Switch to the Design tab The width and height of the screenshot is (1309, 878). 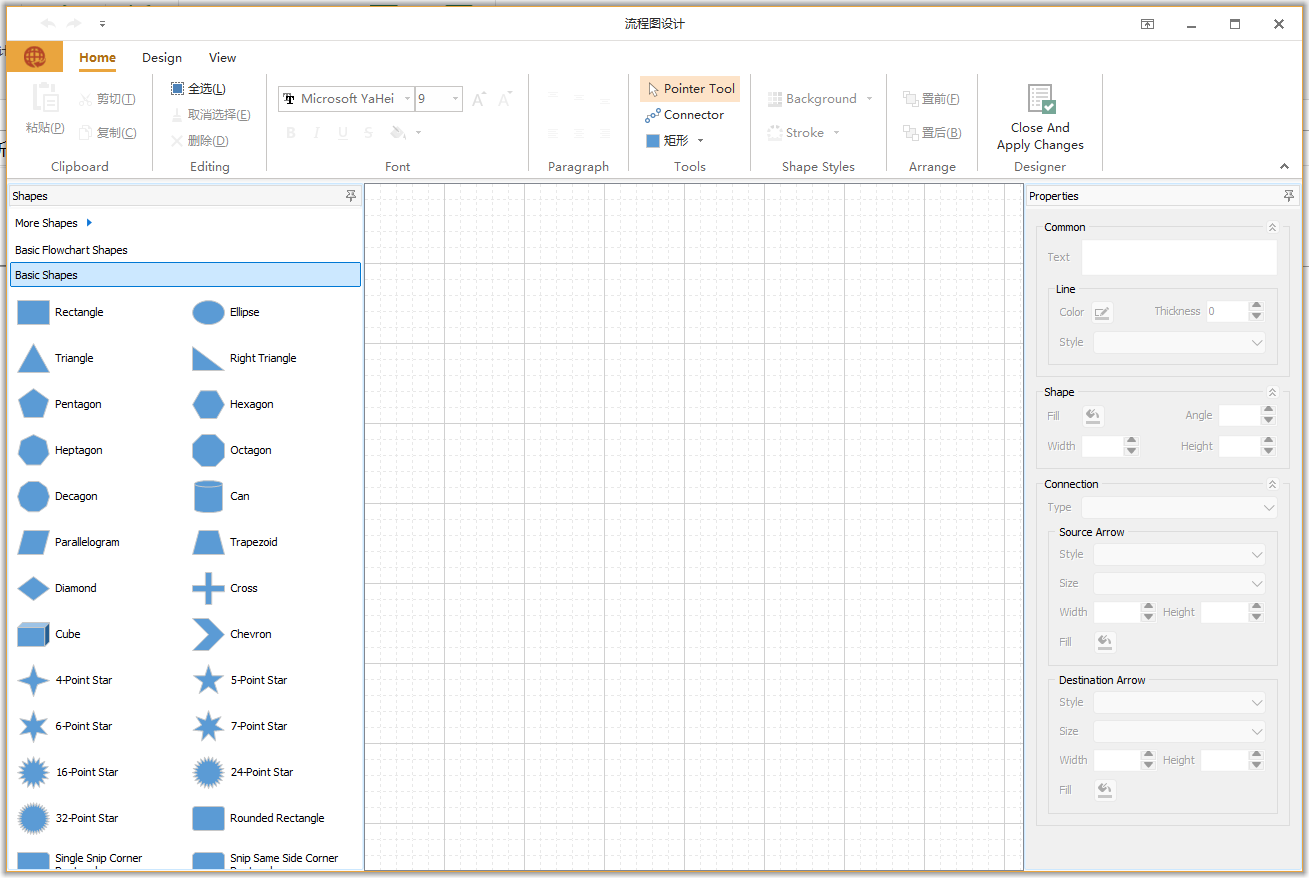click(x=162, y=58)
